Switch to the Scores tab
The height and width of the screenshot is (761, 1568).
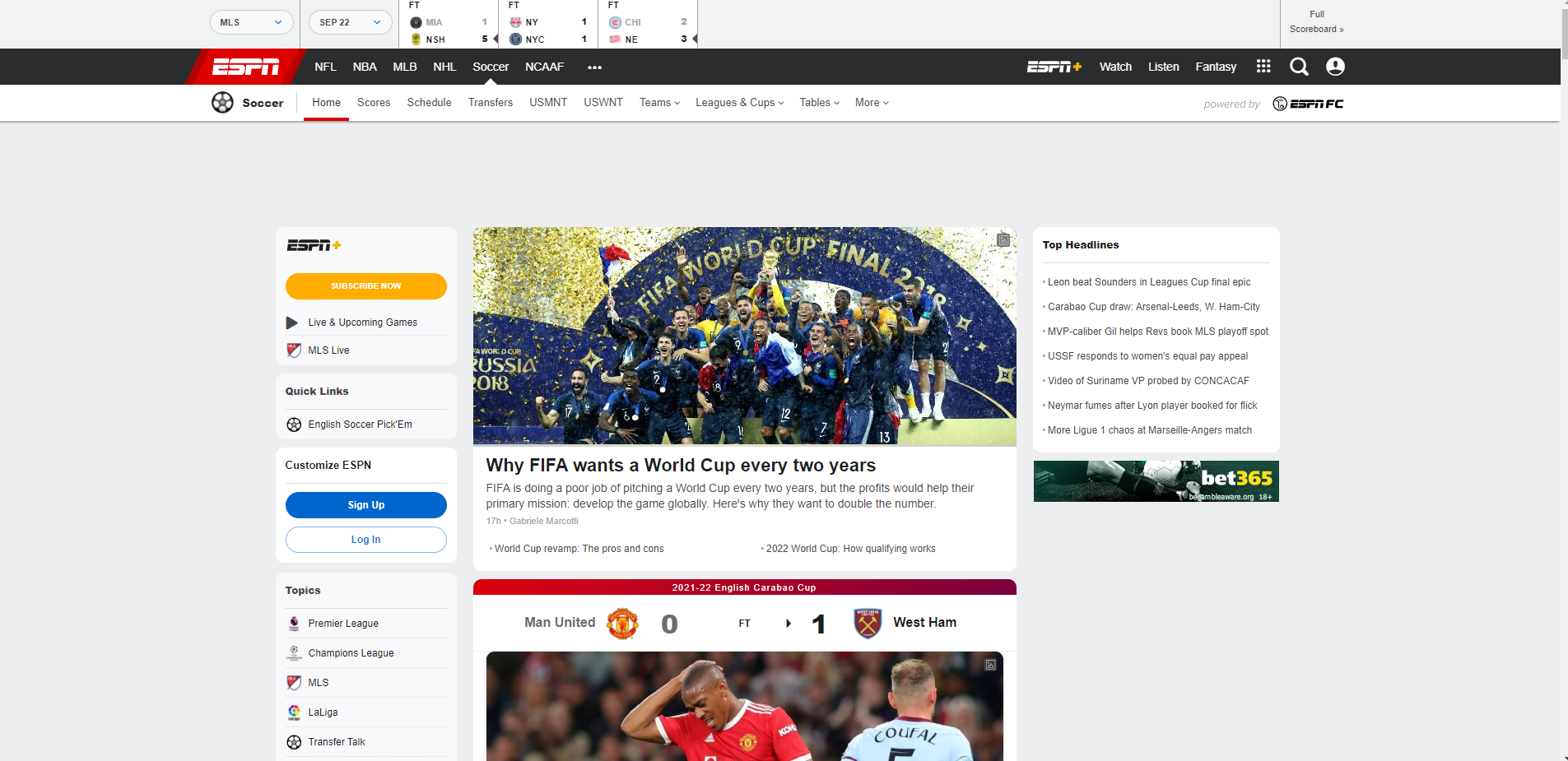tap(374, 103)
